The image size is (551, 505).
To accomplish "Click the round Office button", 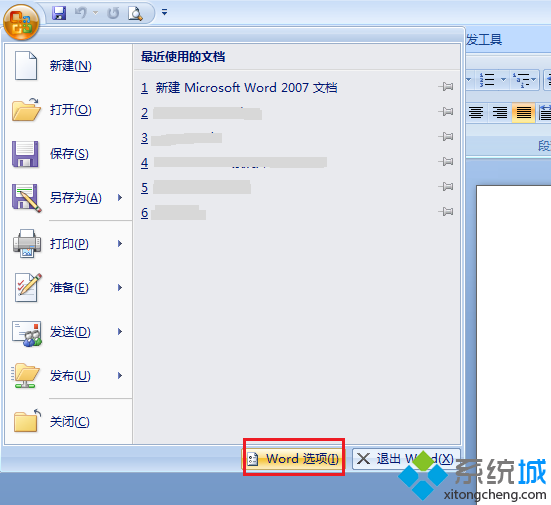I will [21, 22].
